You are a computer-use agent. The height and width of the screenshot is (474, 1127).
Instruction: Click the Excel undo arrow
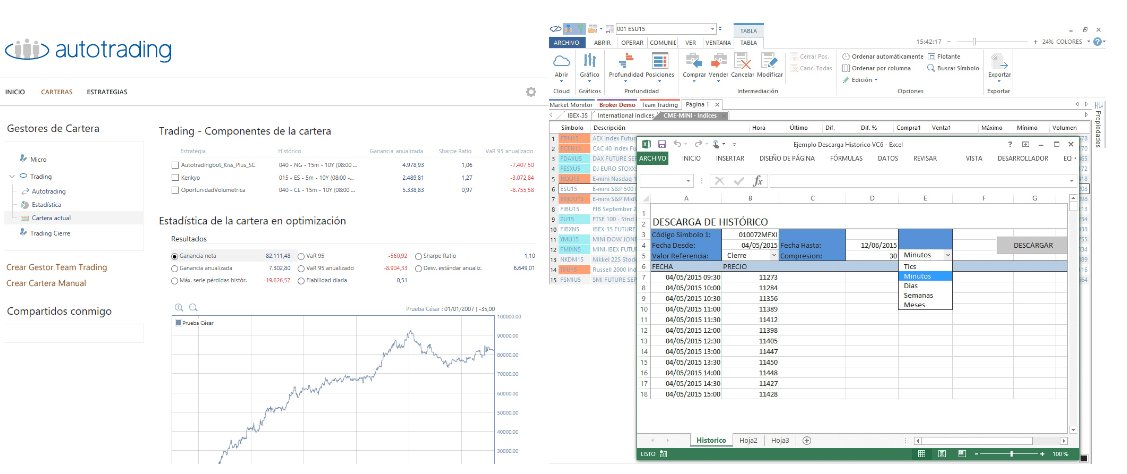click(x=677, y=144)
